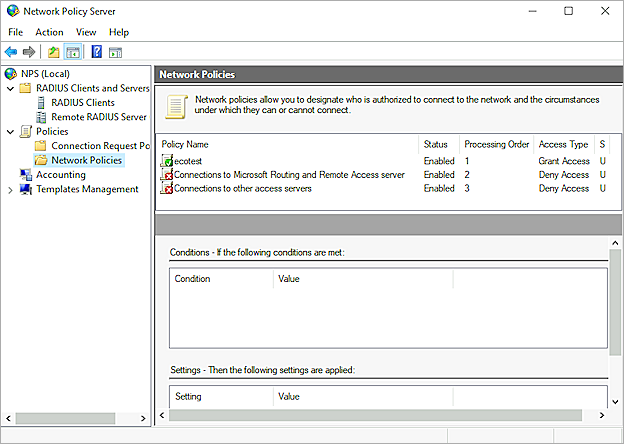
Task: Click the blue Help icon in the toolbar
Action: [x=97, y=52]
